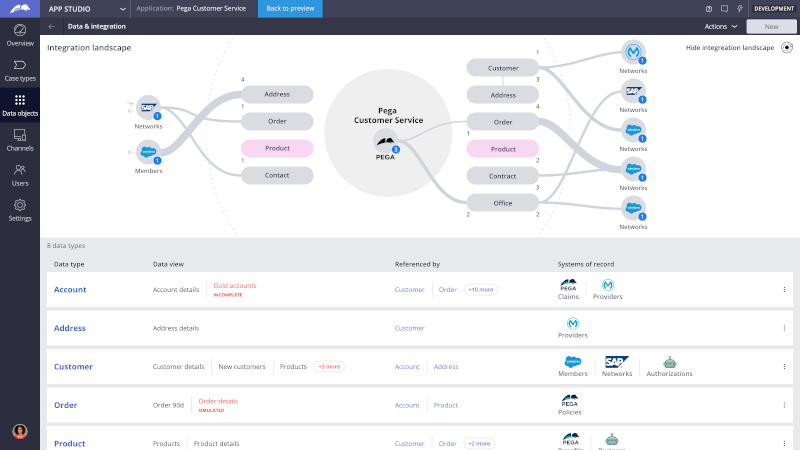The width and height of the screenshot is (800, 450).
Task: Open the Customer data type link
Action: coord(73,367)
